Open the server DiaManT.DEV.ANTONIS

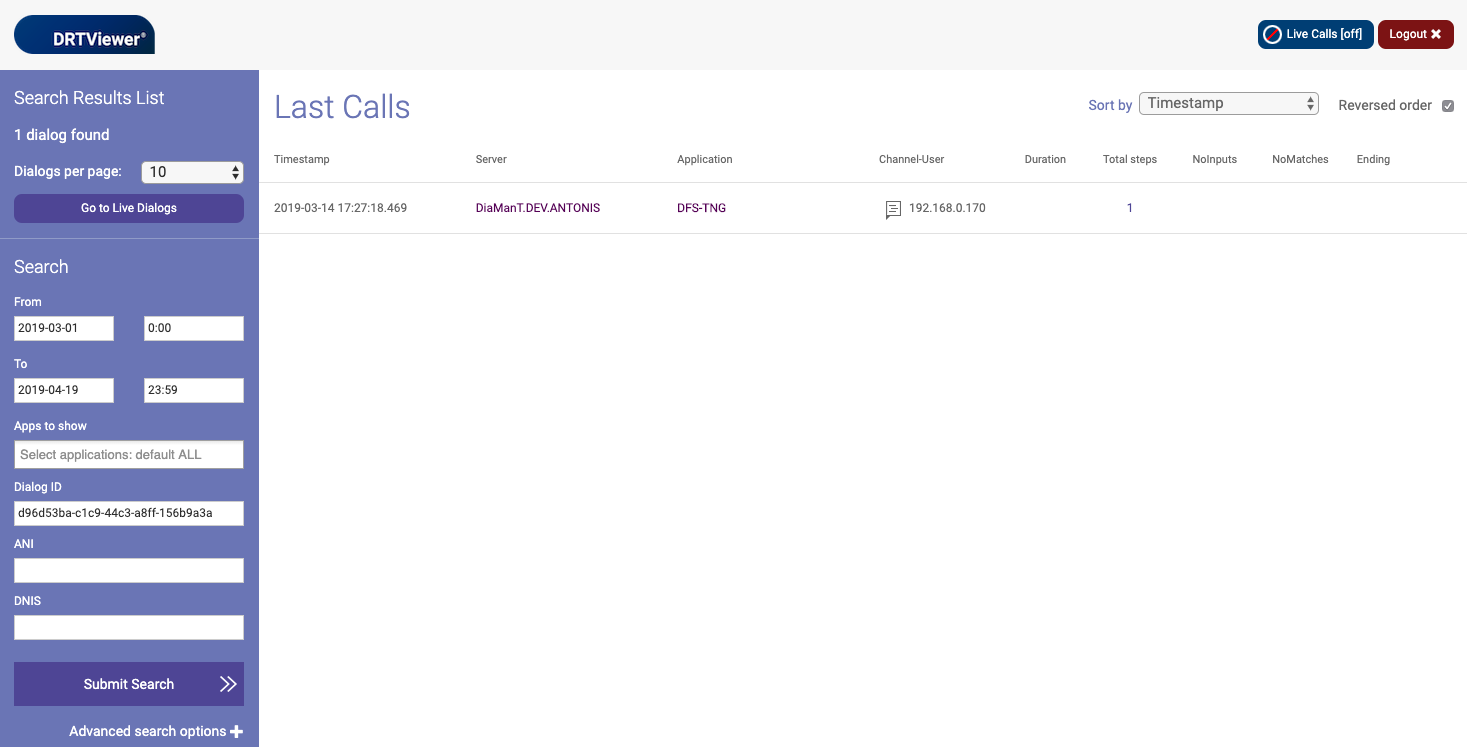coord(537,208)
